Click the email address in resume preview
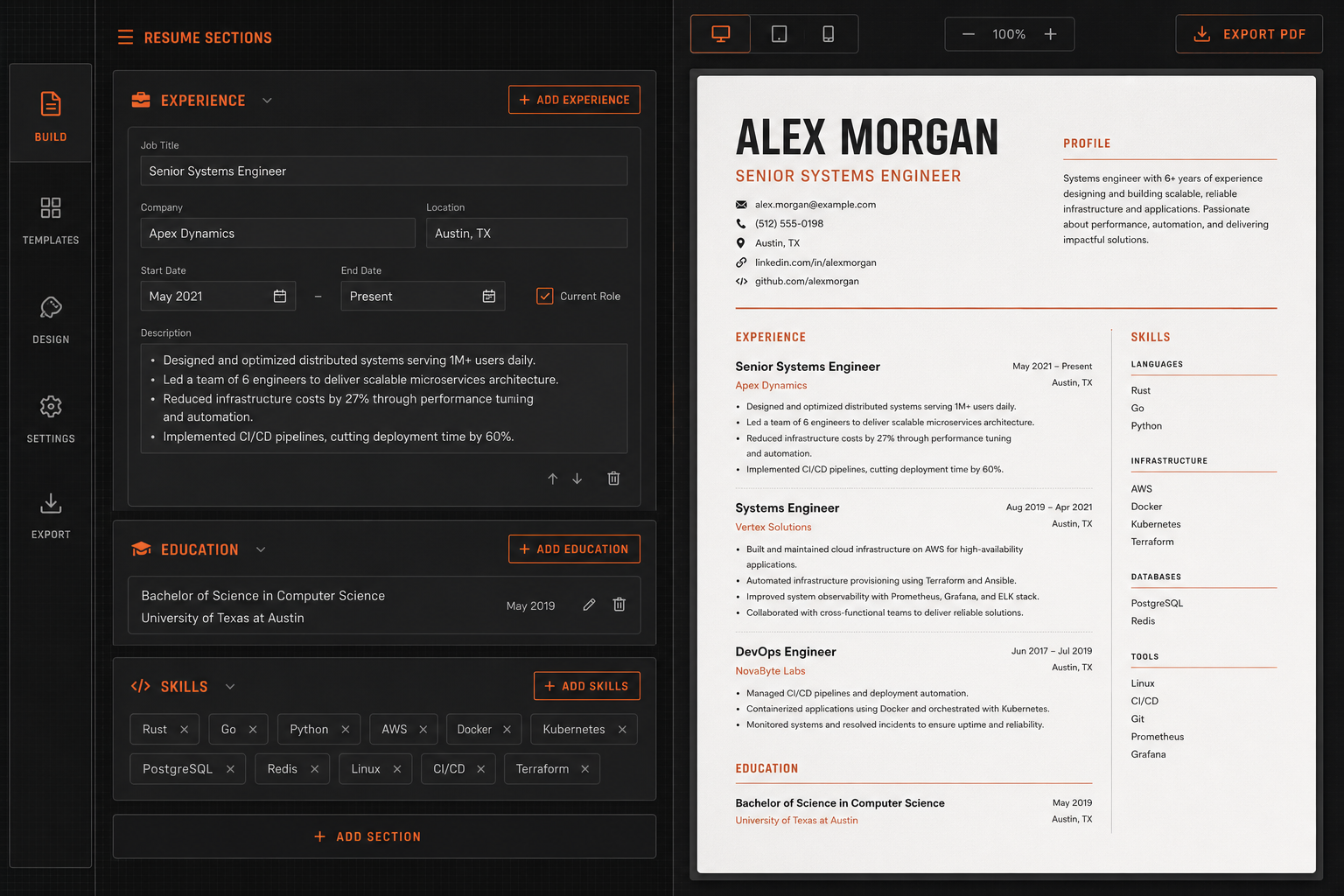The height and width of the screenshot is (896, 1344). [815, 205]
